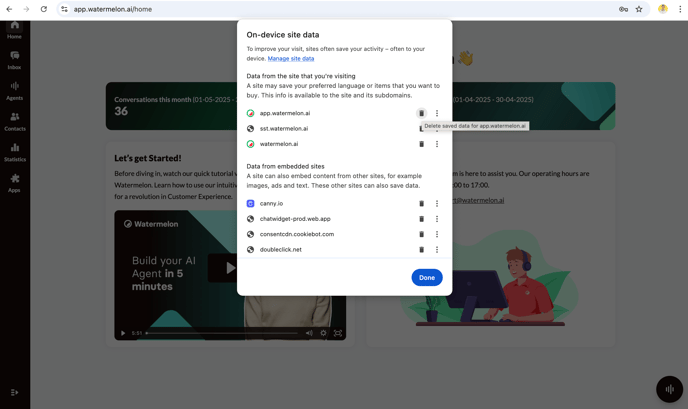Open more options for consentcdn.cookiebot.com
The height and width of the screenshot is (409, 688).
[x=437, y=234]
